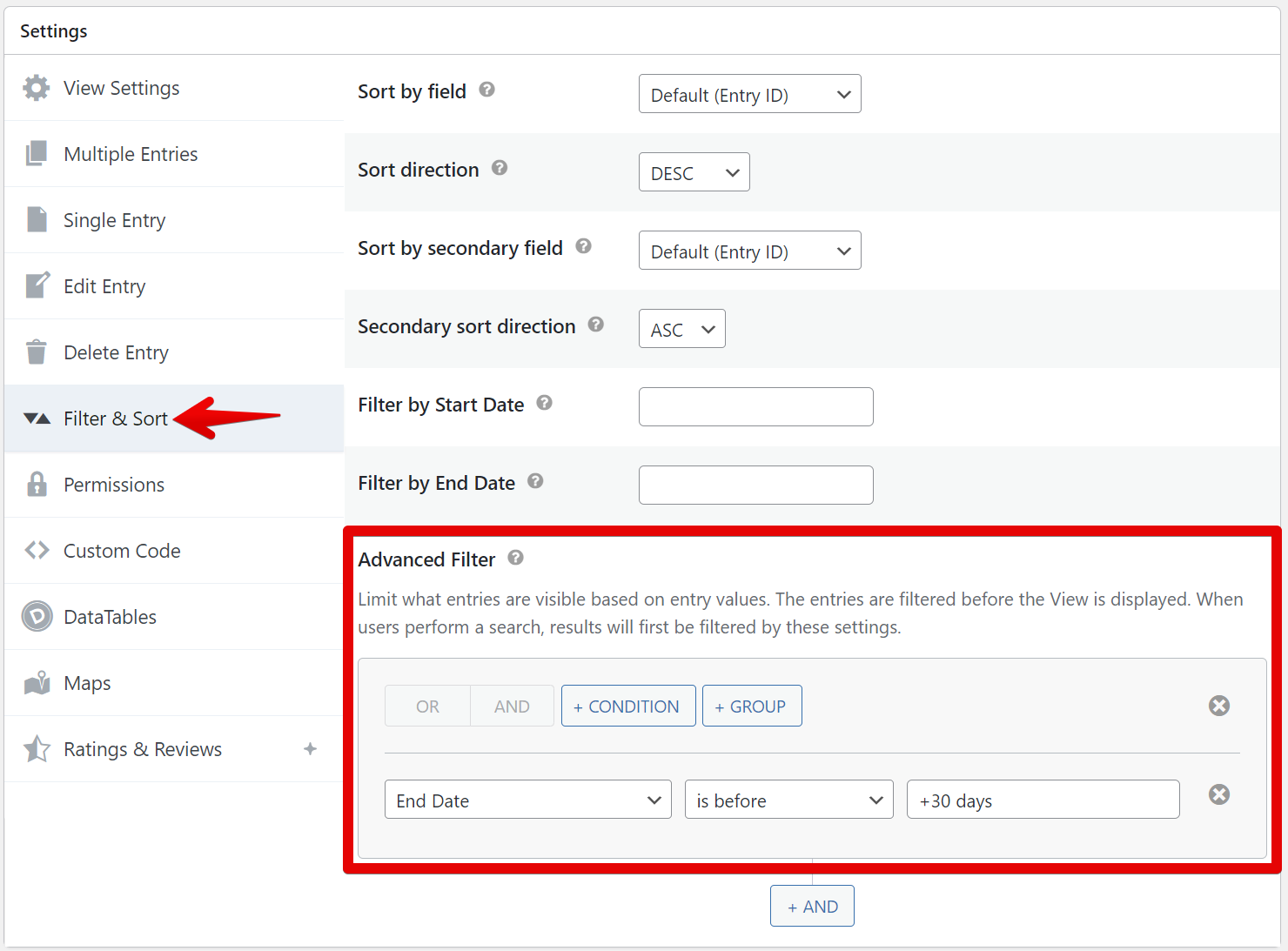Open the DESC sort direction dropdown
The width and height of the screenshot is (1288, 951).
coord(694,172)
